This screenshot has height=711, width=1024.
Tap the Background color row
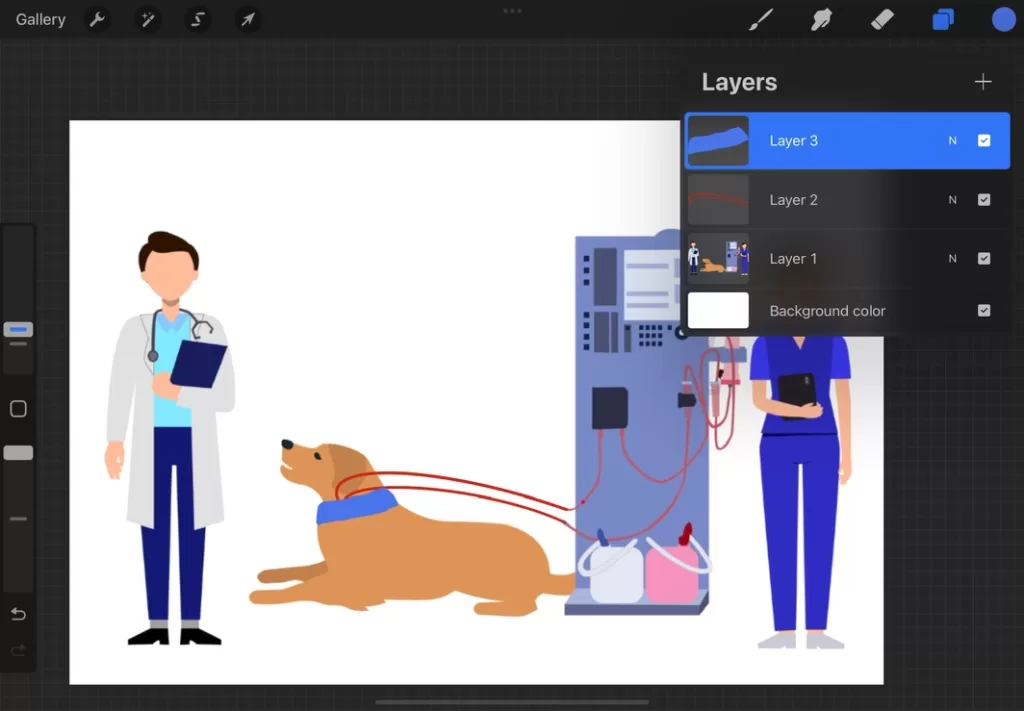click(x=847, y=311)
